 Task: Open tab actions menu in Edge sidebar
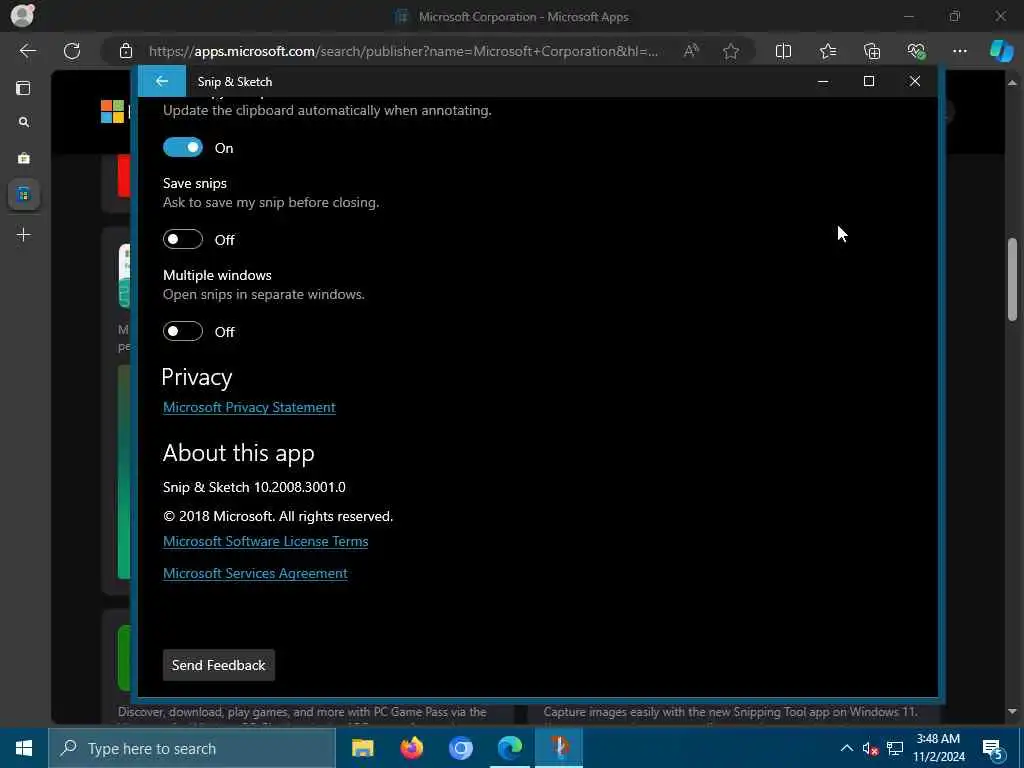tap(24, 88)
